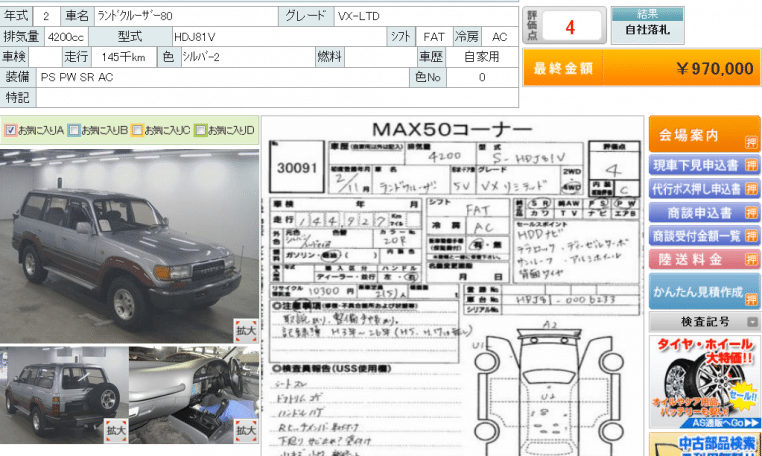Check the お気に入りD favorite checkbox
Image resolution: width=762 pixels, height=456 pixels.
(200, 130)
